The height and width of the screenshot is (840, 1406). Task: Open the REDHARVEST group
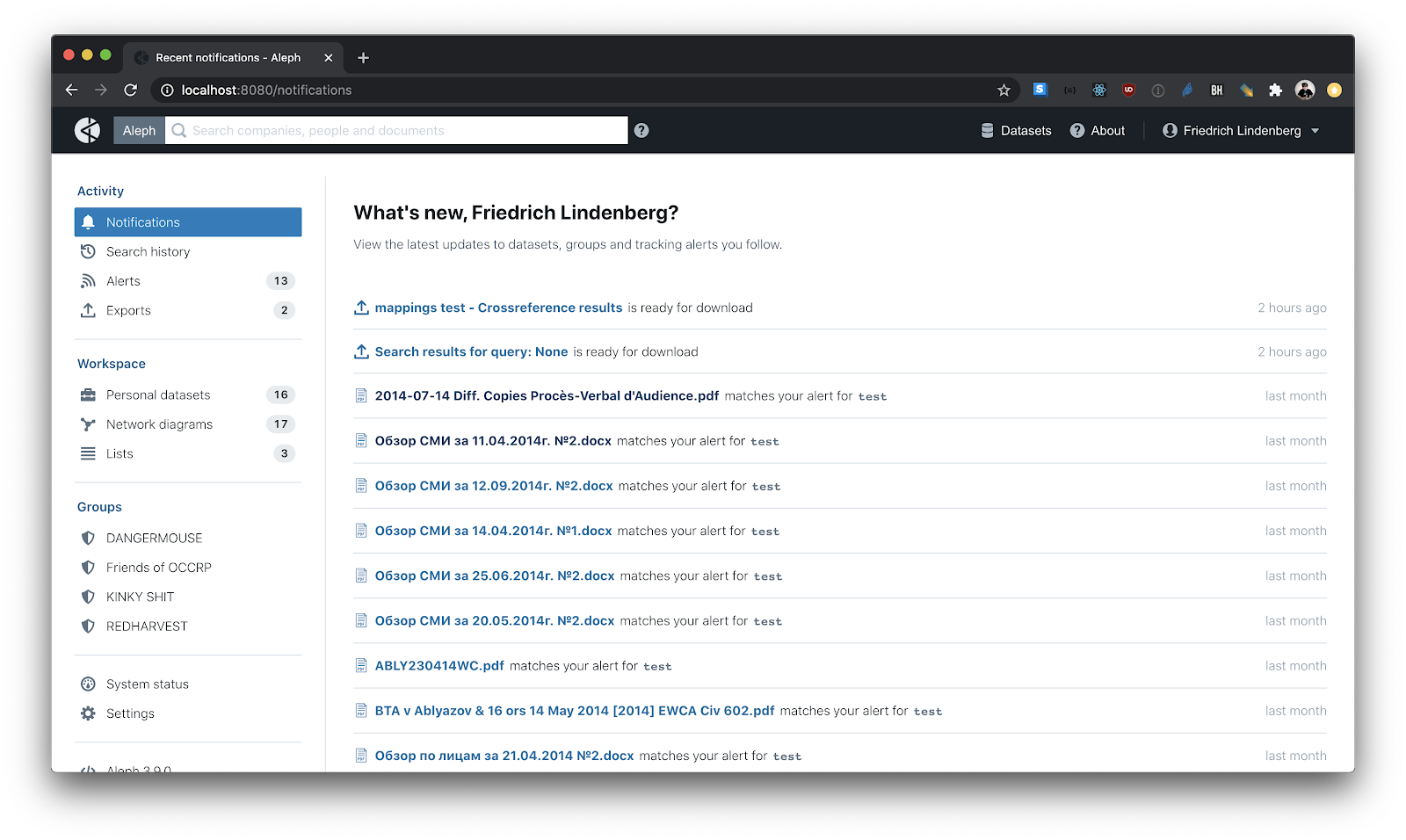(x=188, y=626)
